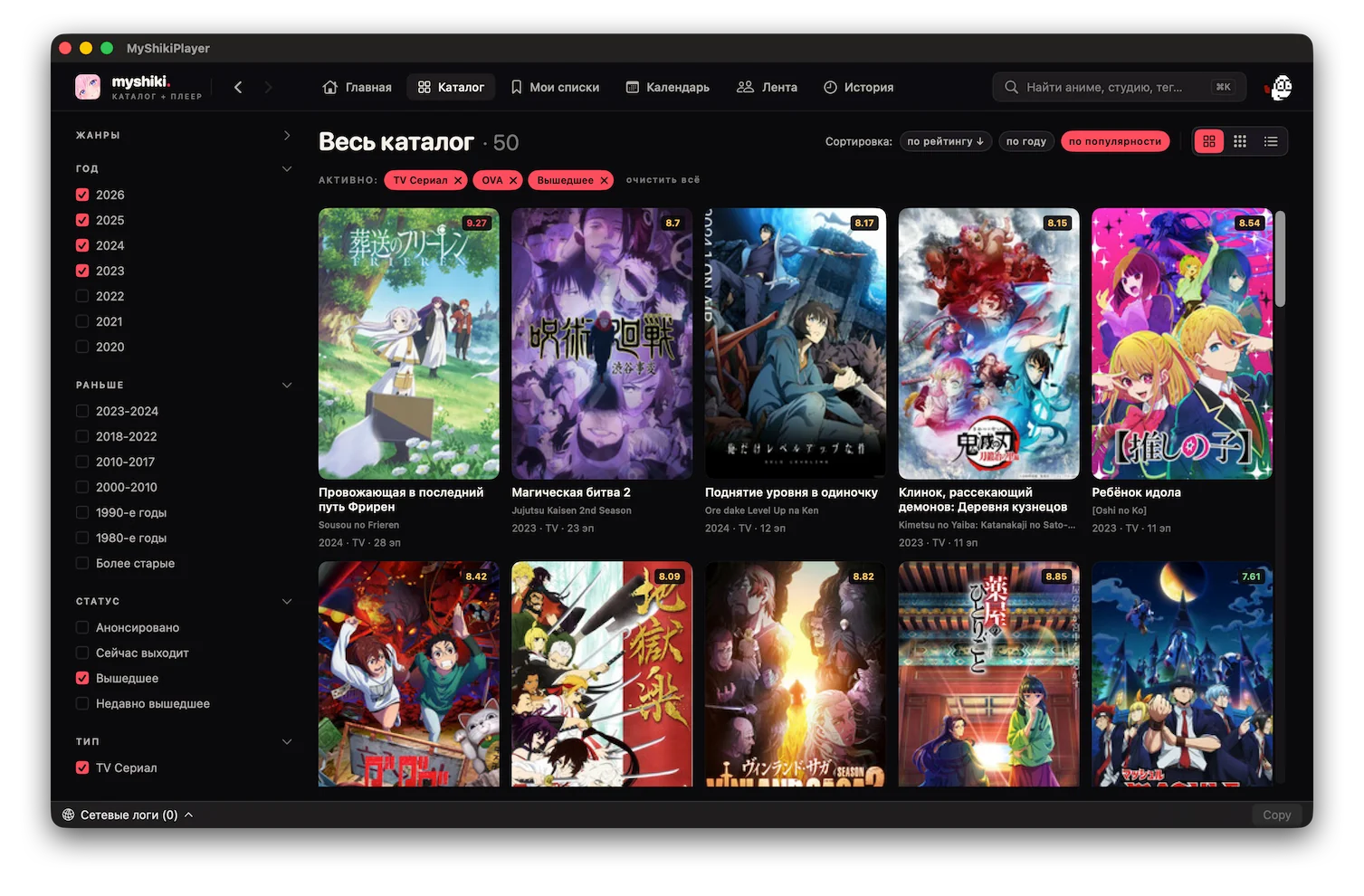Go forward with the right arrow
The width and height of the screenshot is (1364, 896).
coord(268,87)
